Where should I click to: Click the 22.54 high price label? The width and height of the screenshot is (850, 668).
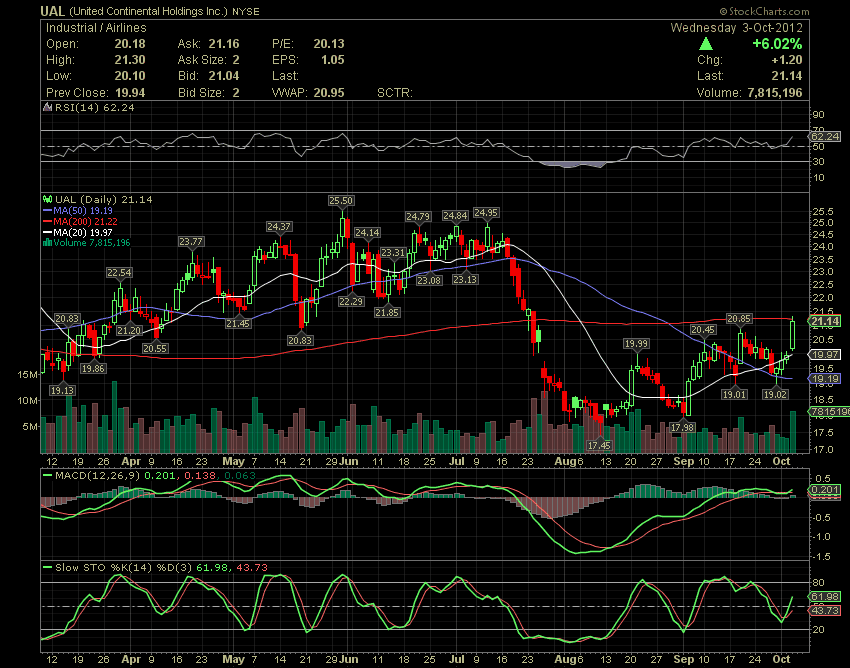[119, 273]
